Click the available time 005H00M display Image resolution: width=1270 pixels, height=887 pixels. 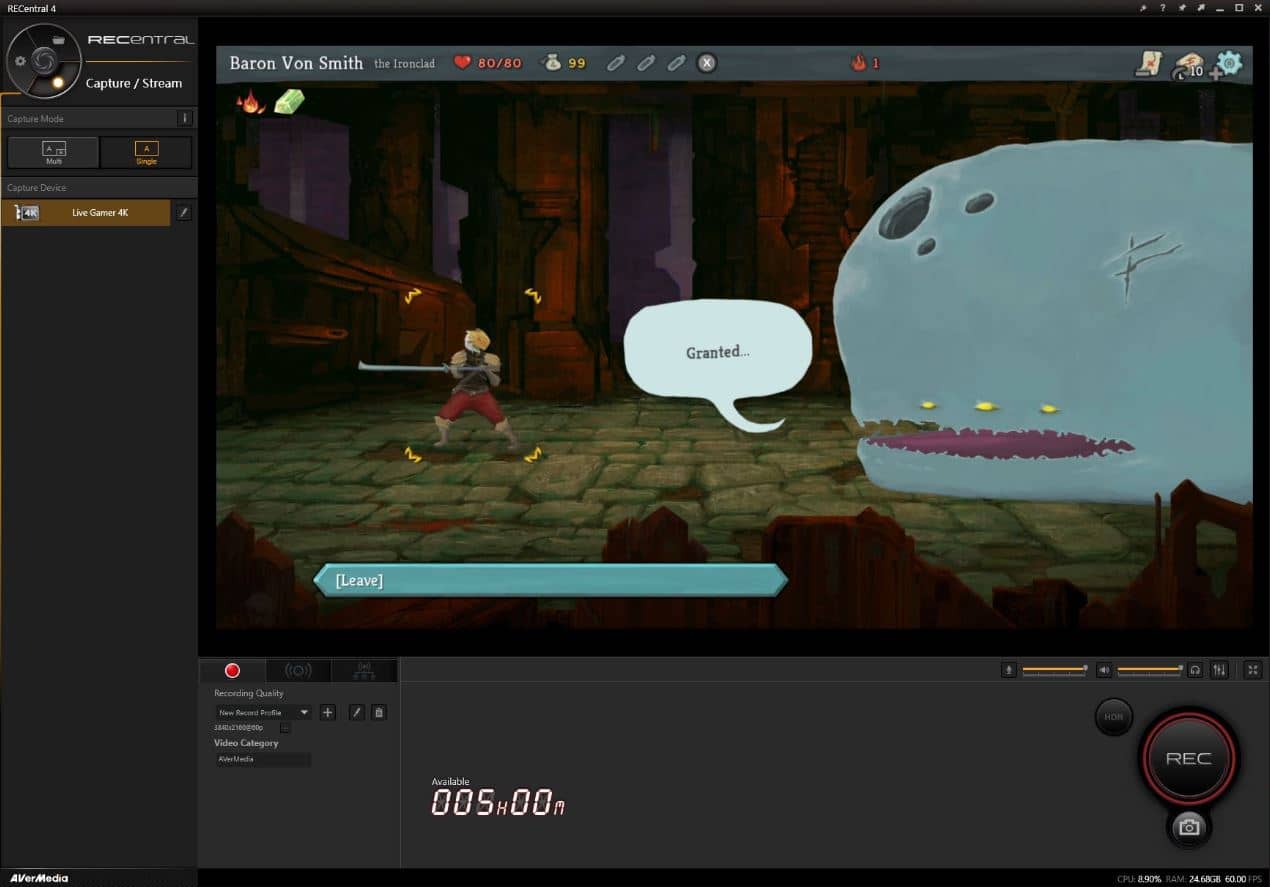click(498, 802)
